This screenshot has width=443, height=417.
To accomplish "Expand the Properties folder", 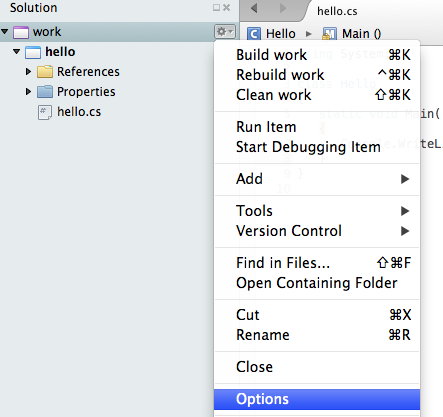I will click(28, 91).
